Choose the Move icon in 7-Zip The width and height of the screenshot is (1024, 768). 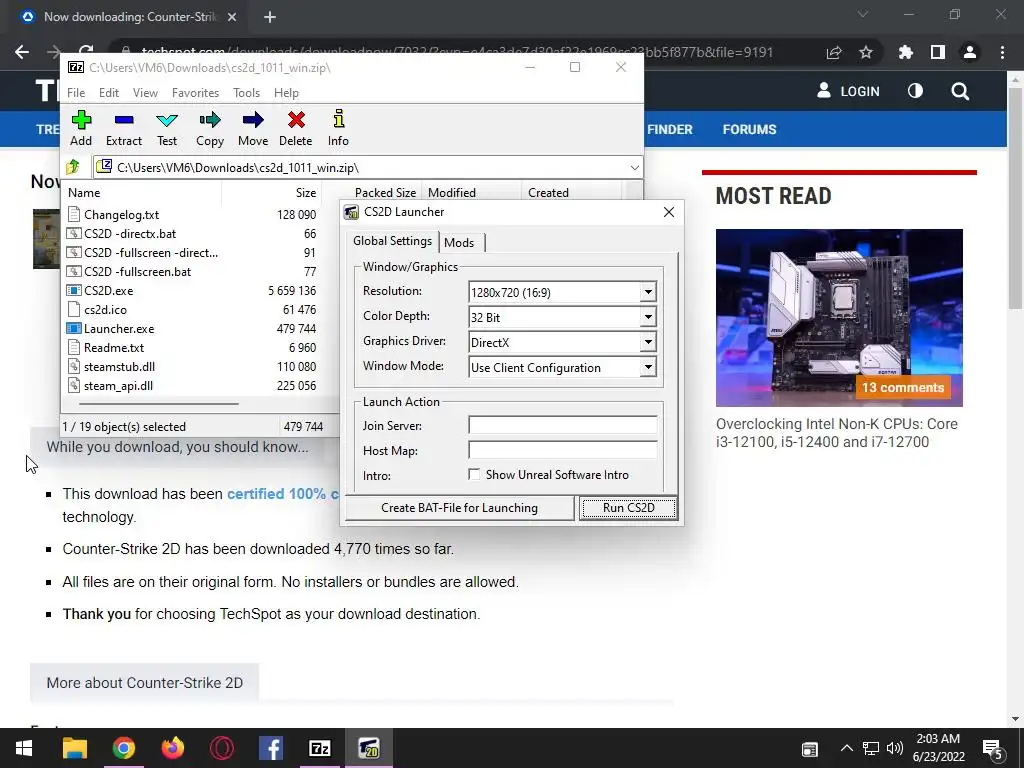click(253, 128)
